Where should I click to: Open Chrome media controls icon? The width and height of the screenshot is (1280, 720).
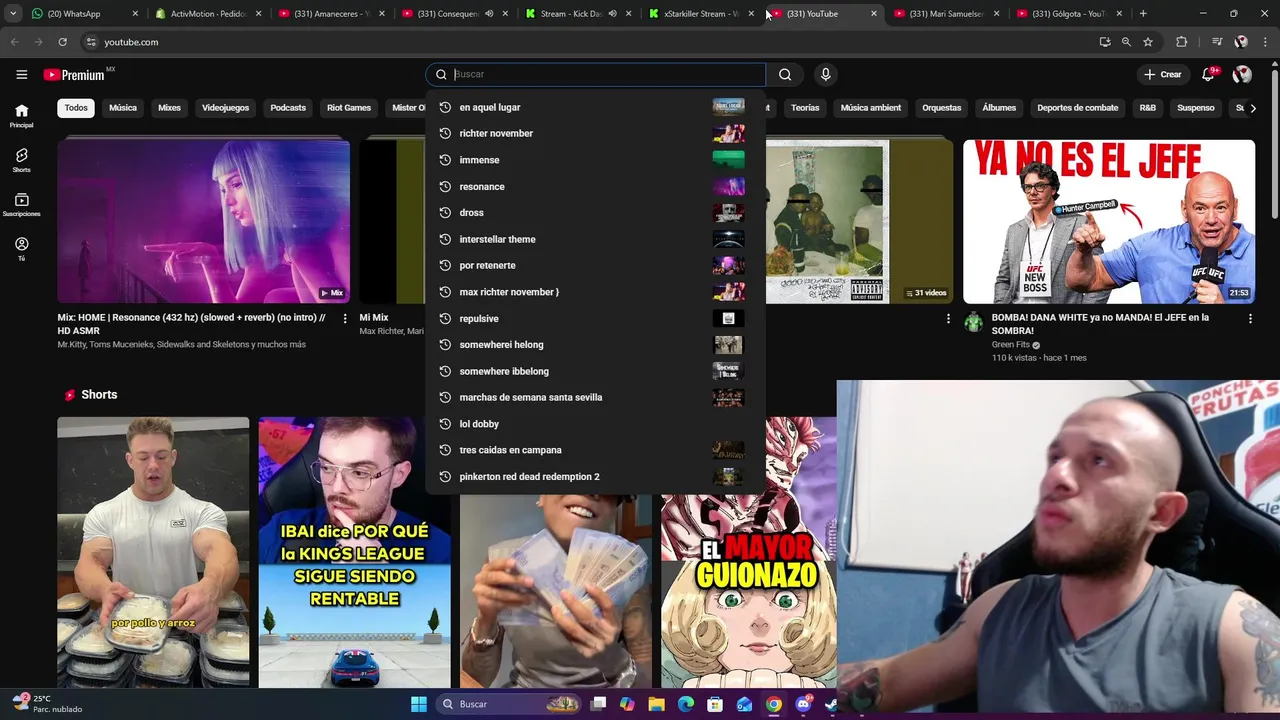(1217, 42)
